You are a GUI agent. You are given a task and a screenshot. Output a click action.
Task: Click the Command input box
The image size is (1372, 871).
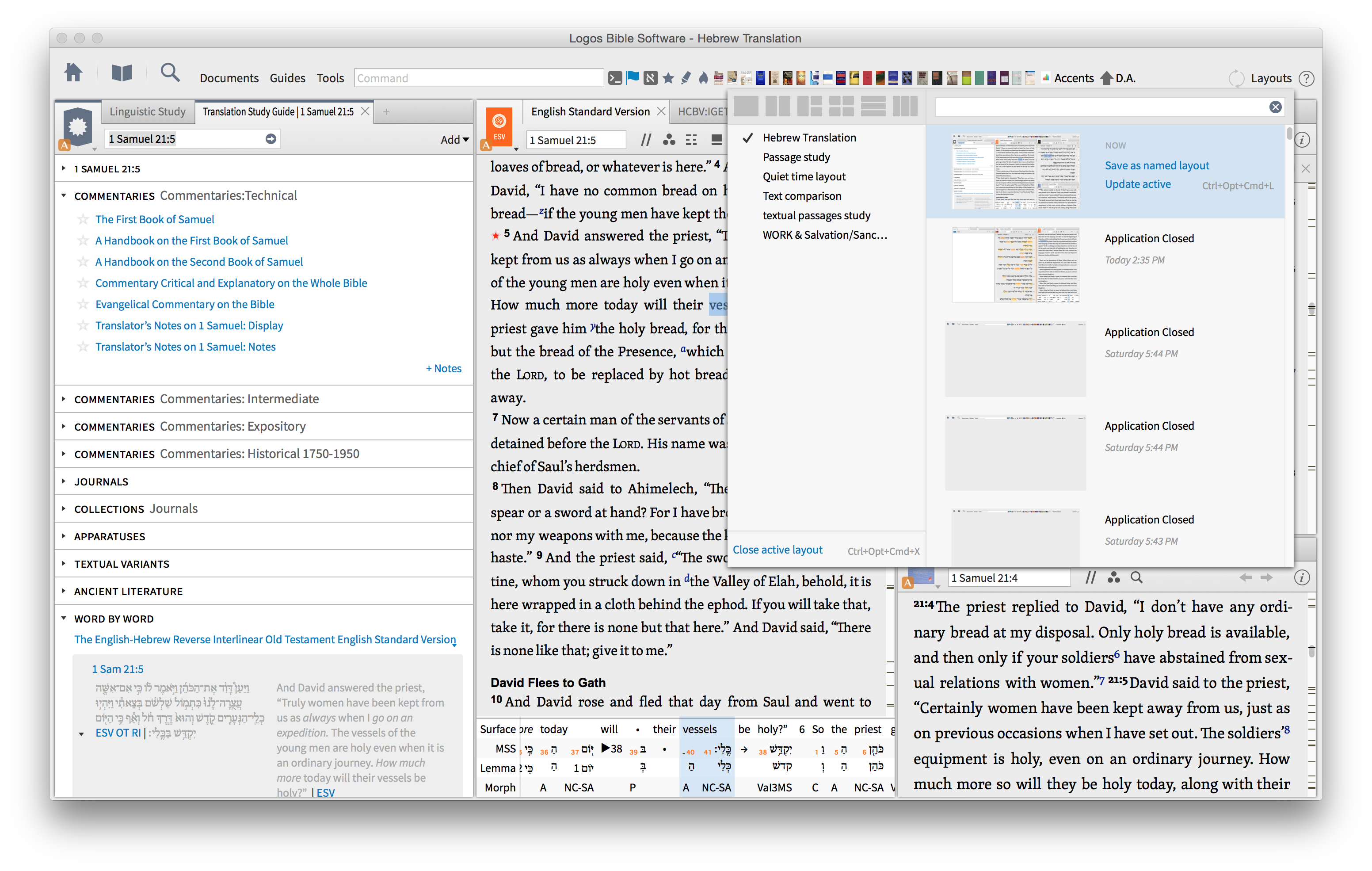478,78
